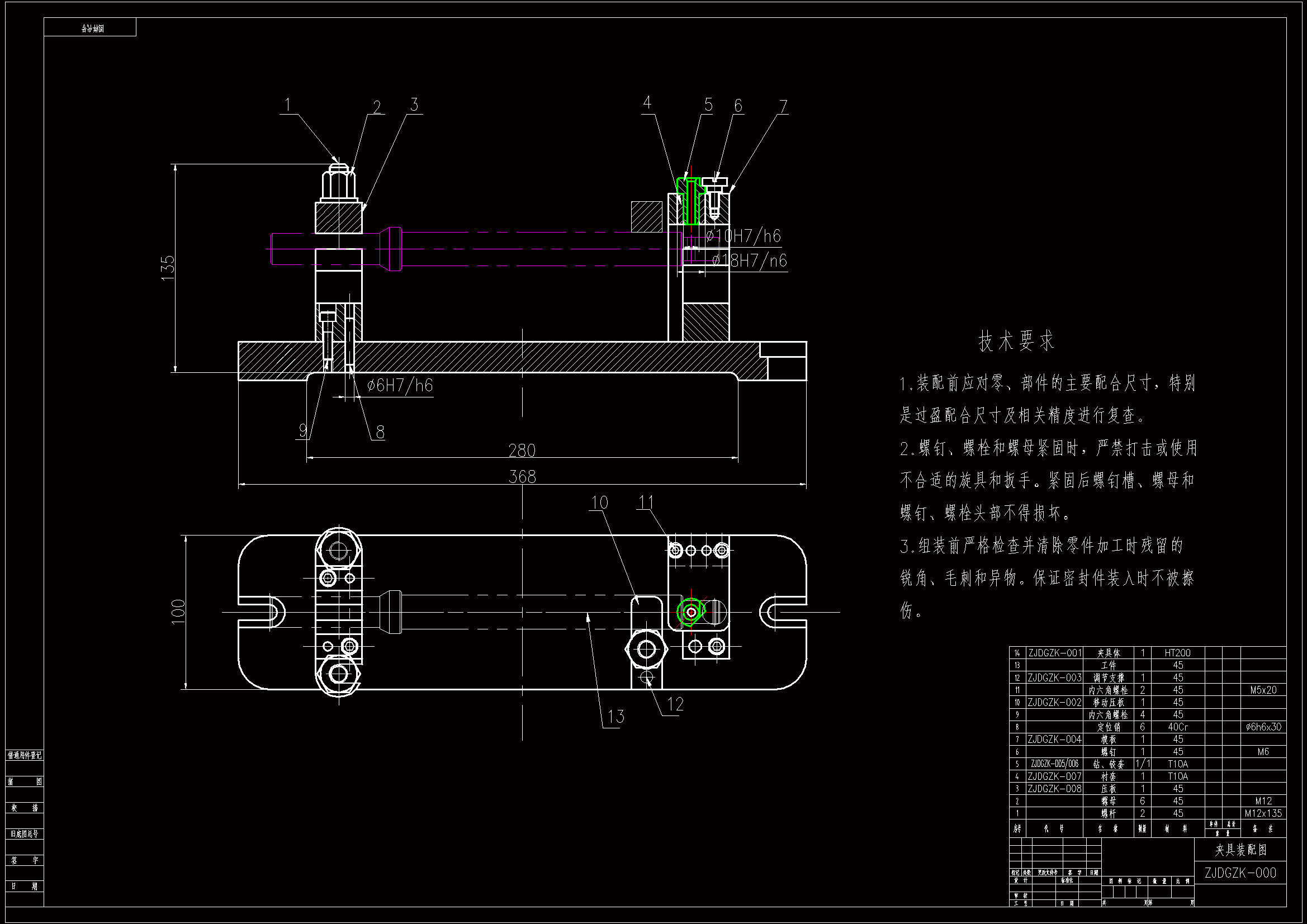Click the 技术要求 heading text
This screenshot has width=1307, height=924.
[x=1017, y=341]
